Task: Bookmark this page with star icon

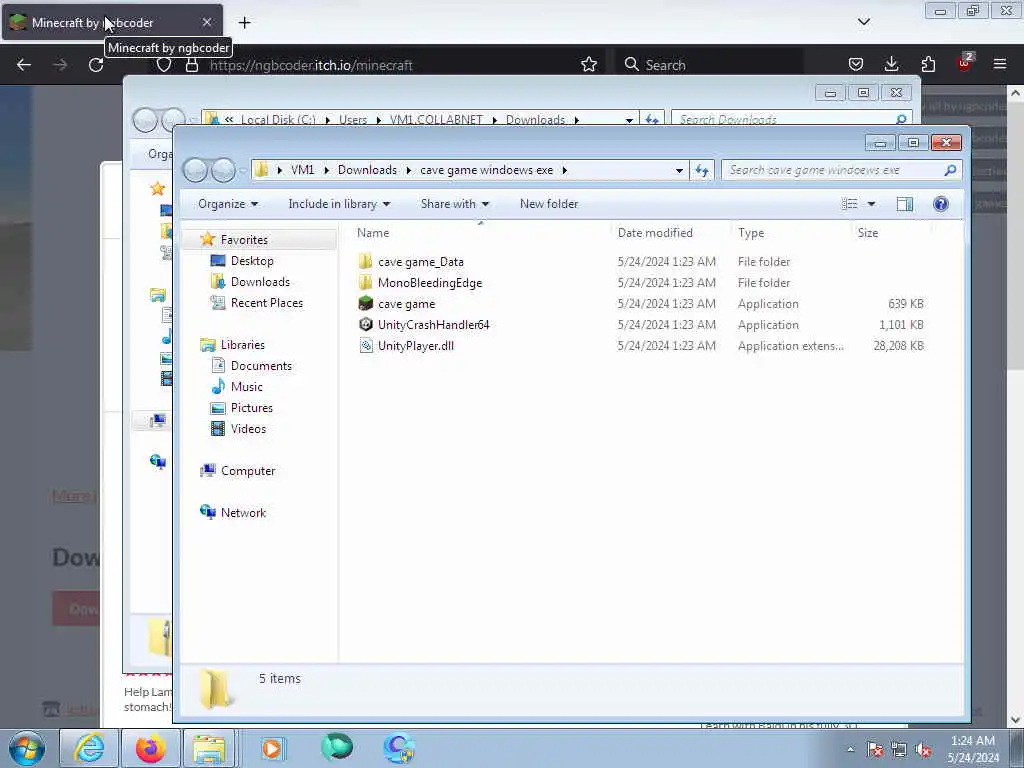Action: (588, 65)
